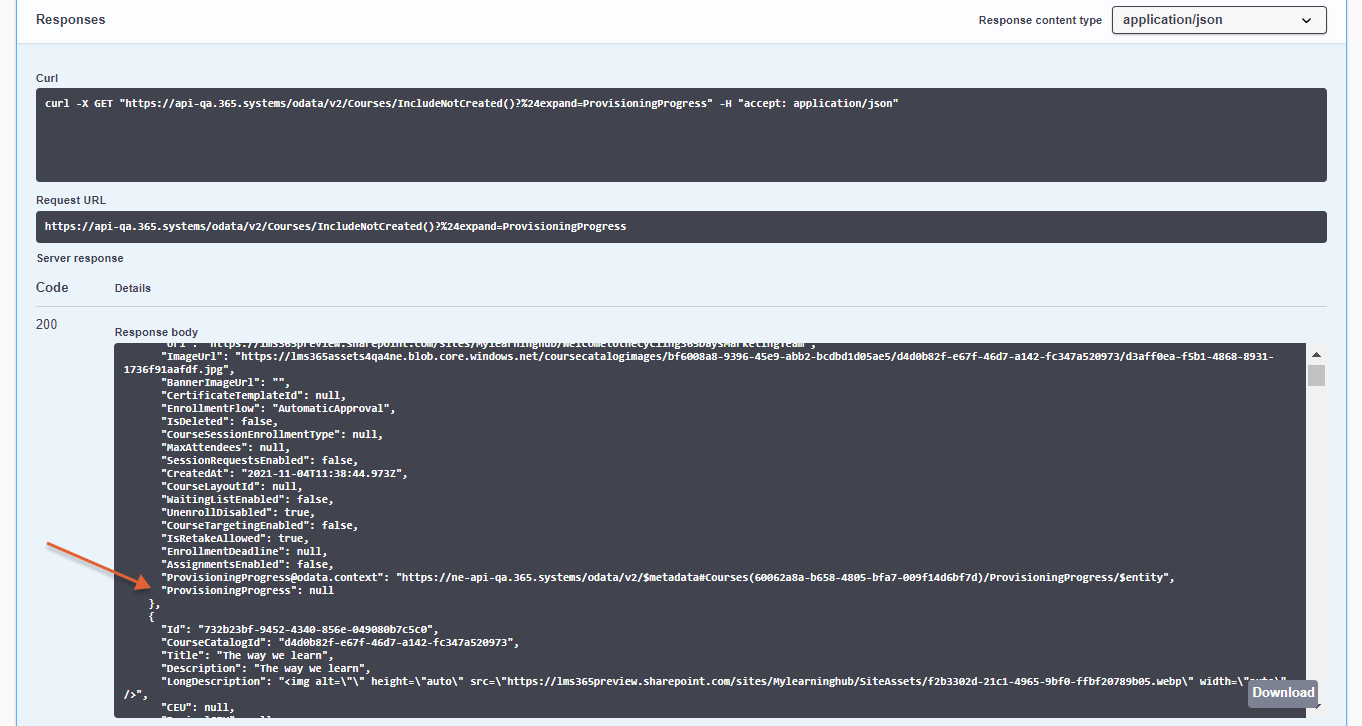Click the response body scrollbar thumb

pyautogui.click(x=1316, y=375)
